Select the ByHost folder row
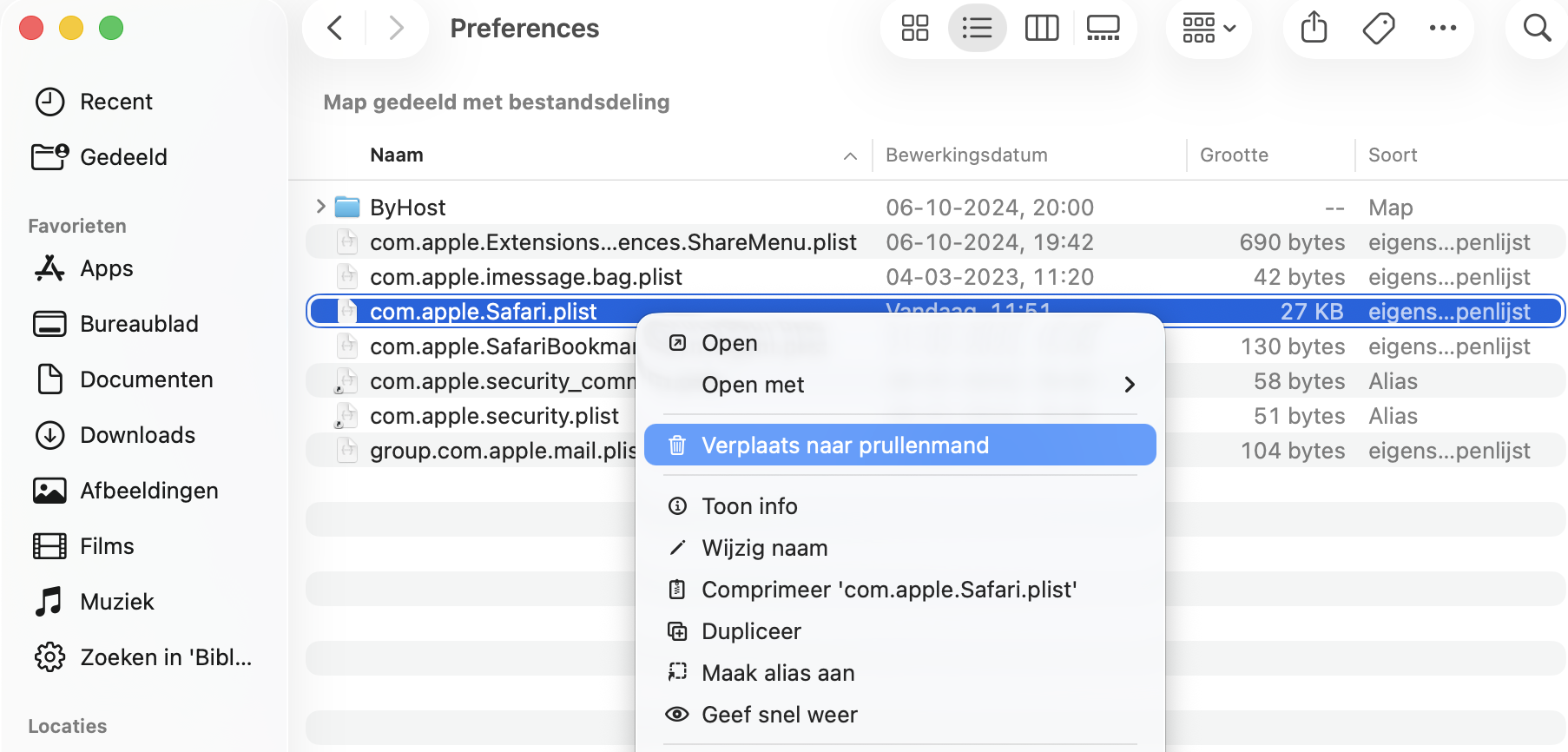 [x=936, y=207]
